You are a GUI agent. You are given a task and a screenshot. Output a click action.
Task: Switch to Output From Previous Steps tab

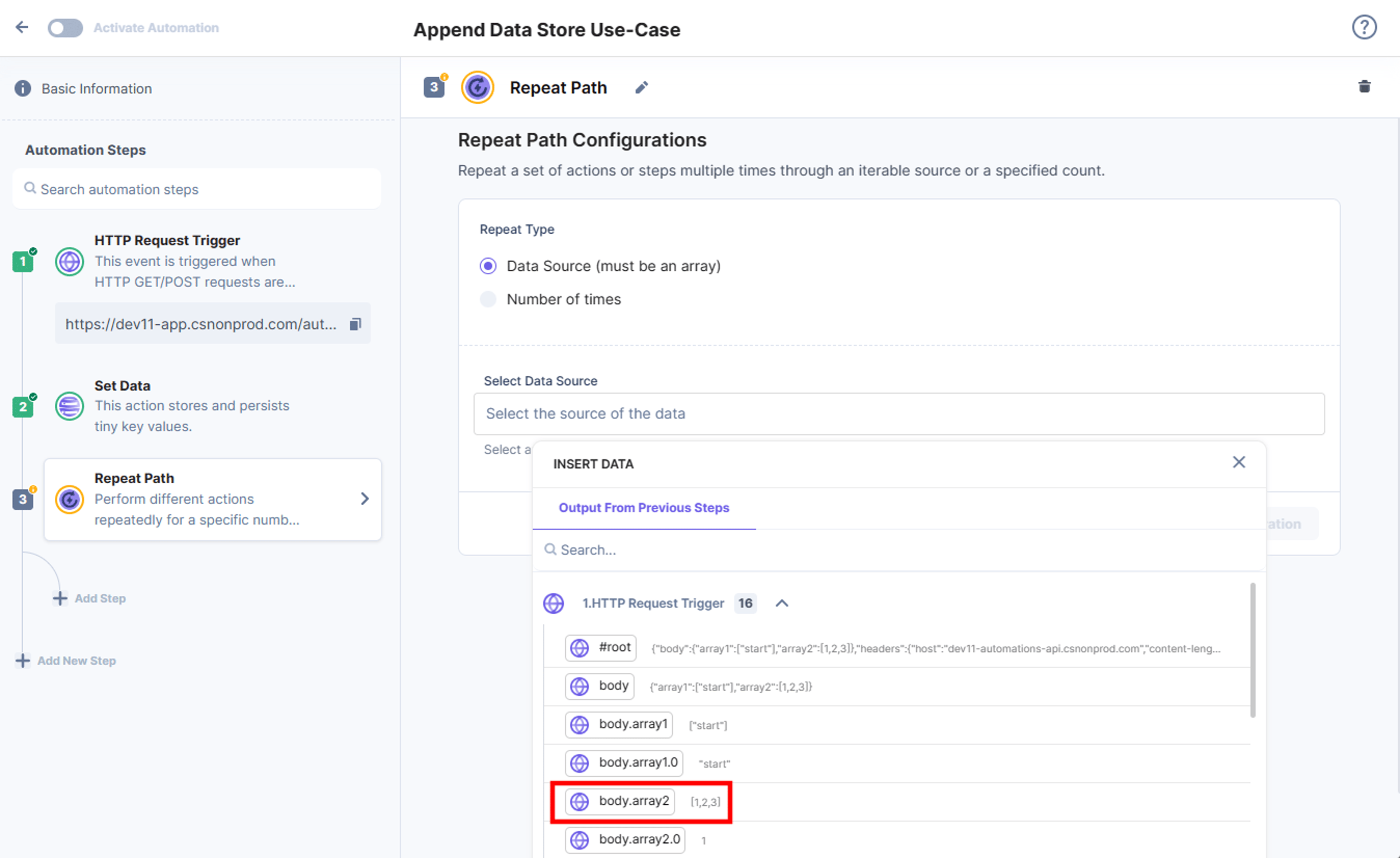644,508
